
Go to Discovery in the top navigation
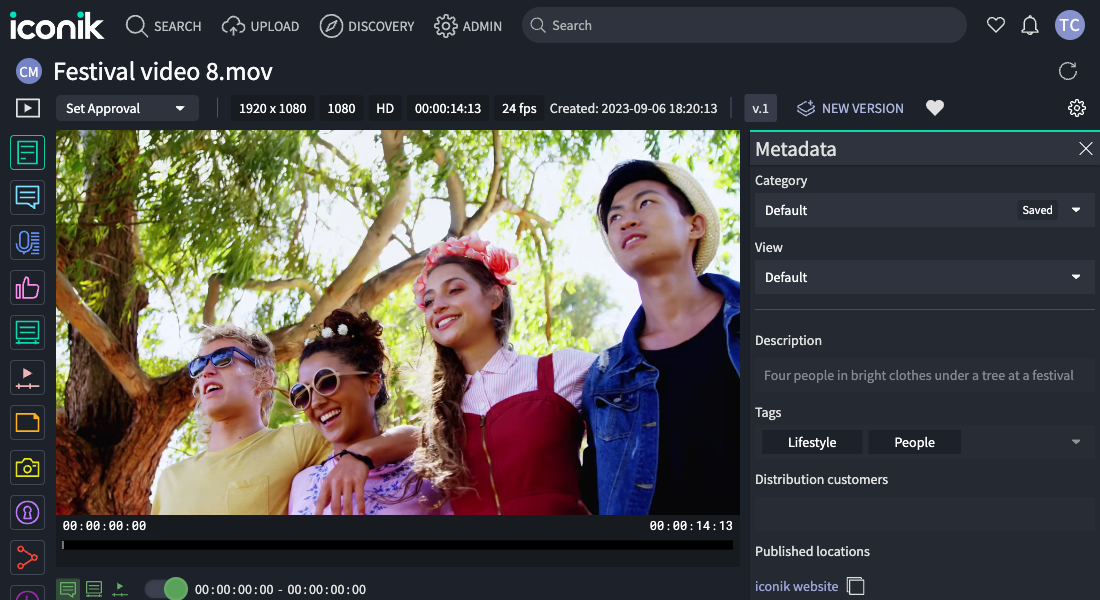[x=367, y=26]
